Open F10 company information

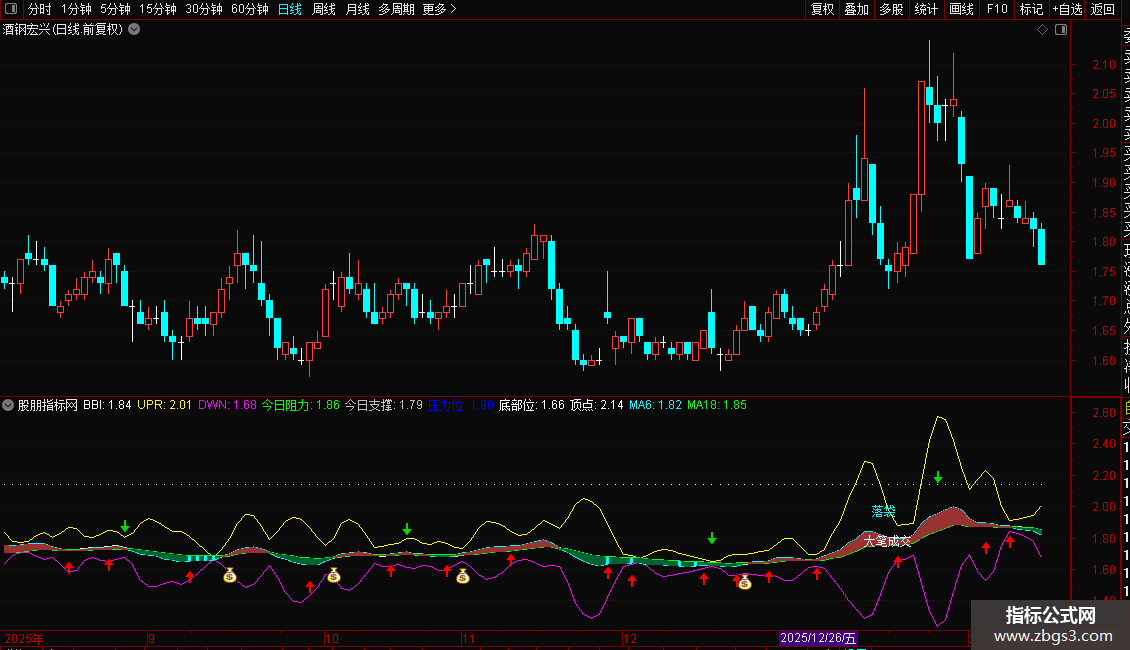coord(997,9)
